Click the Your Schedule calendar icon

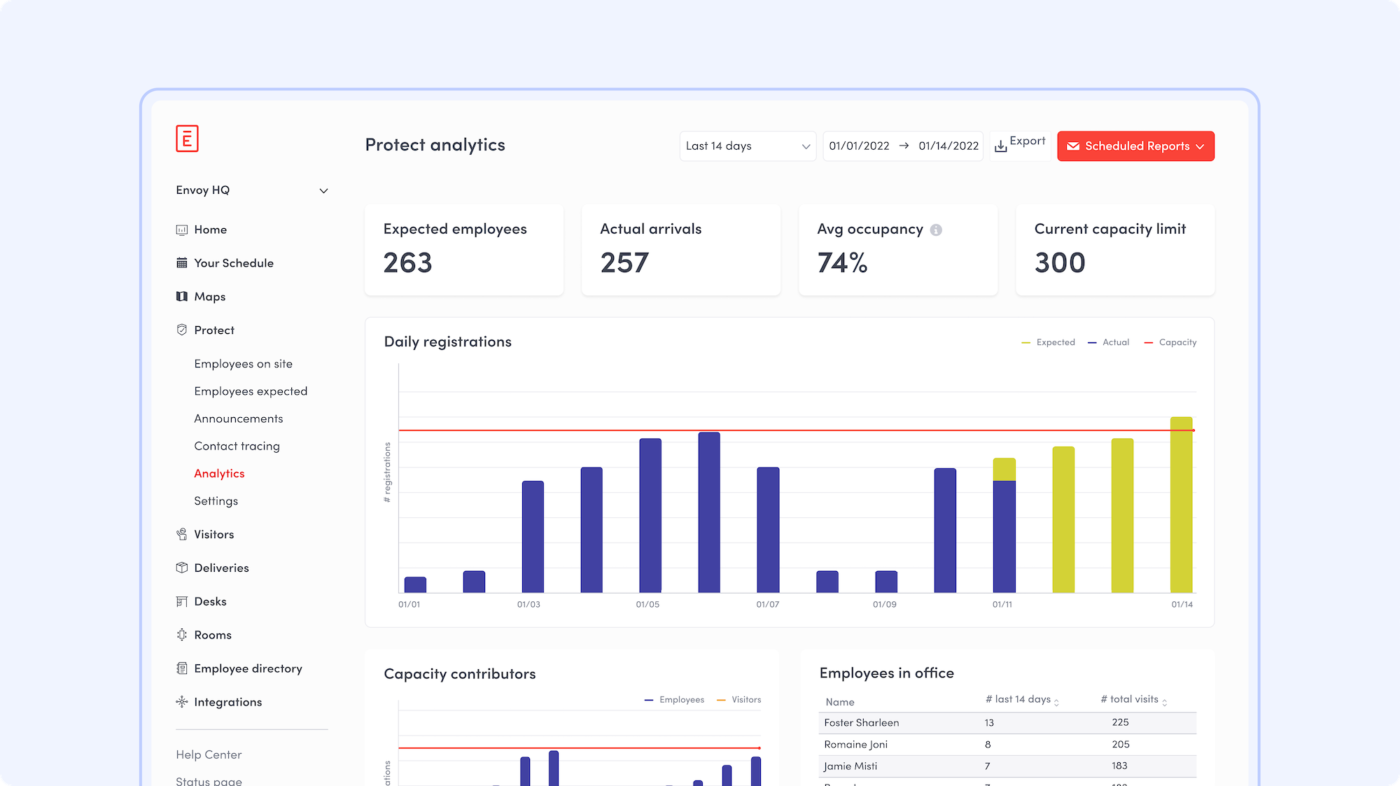[x=182, y=263]
